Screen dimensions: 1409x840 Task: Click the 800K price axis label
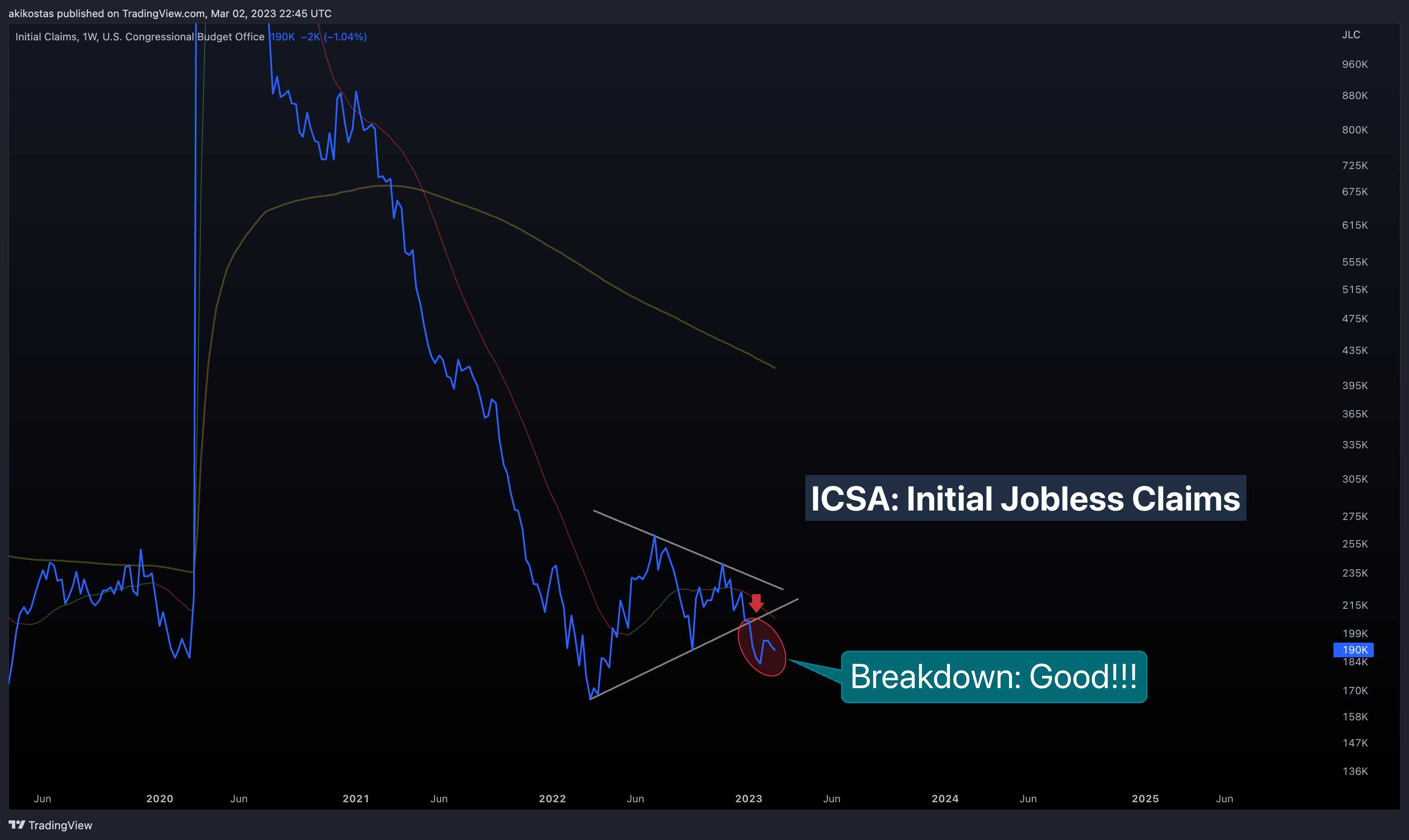(x=1355, y=130)
